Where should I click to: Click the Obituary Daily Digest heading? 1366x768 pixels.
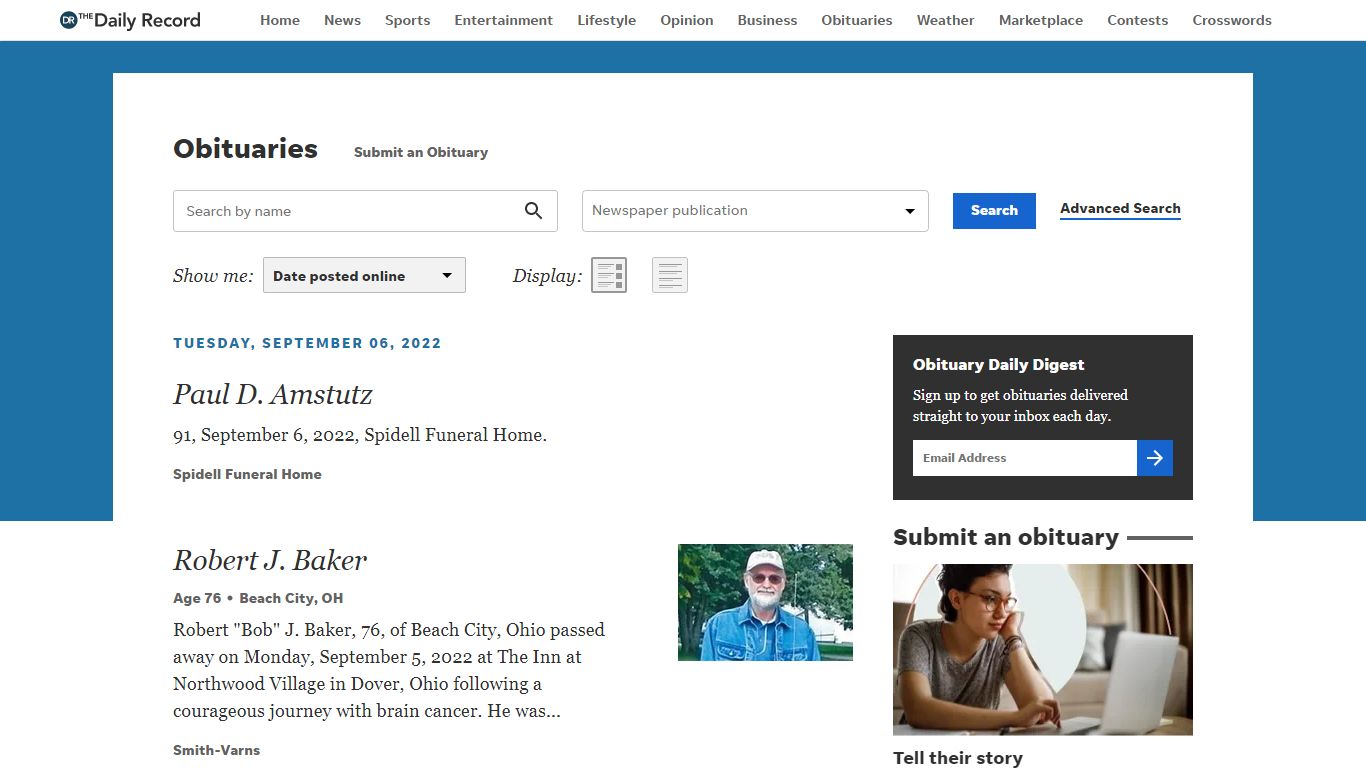(998, 365)
